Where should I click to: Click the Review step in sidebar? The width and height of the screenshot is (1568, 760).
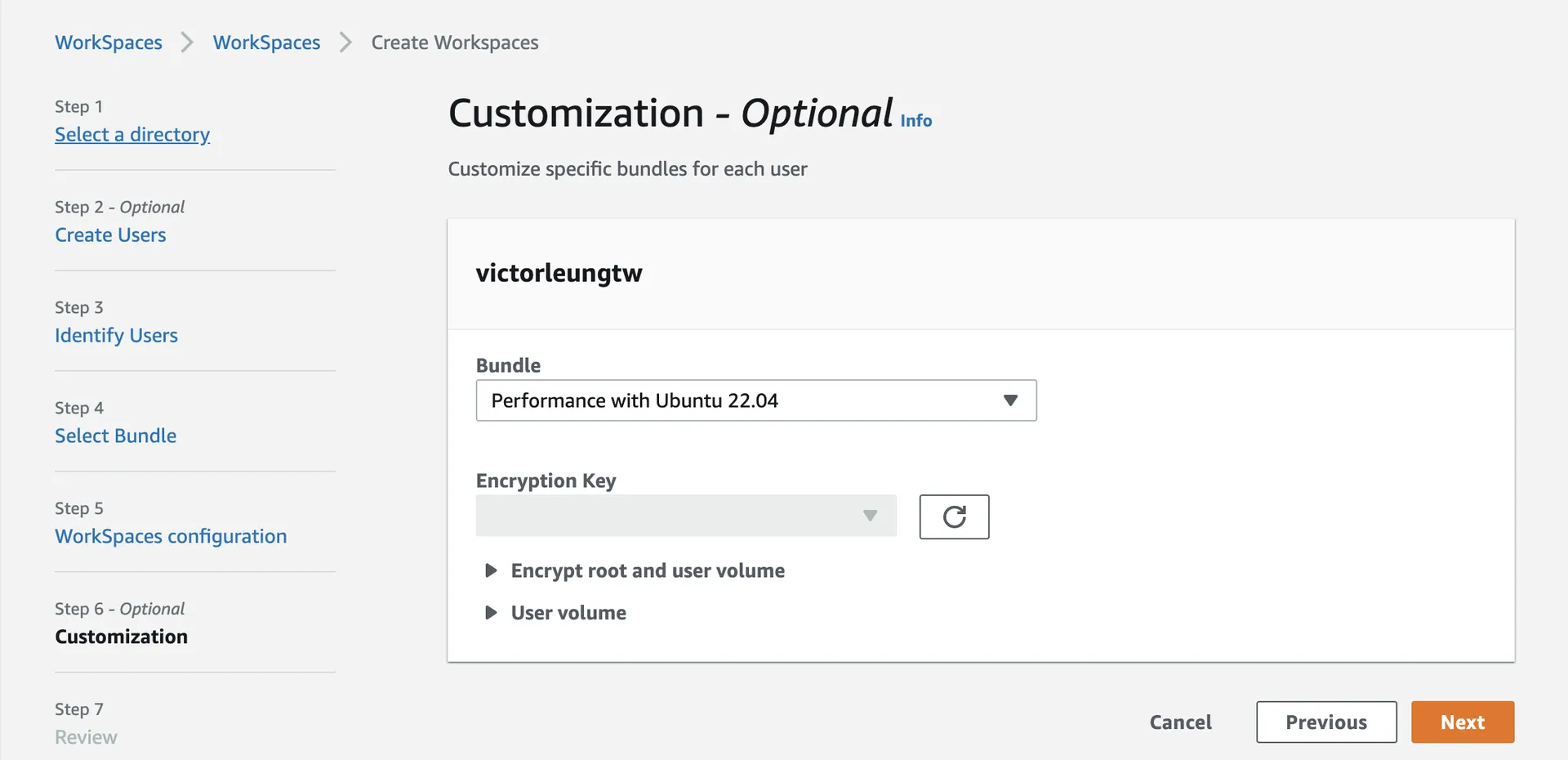pyautogui.click(x=86, y=737)
